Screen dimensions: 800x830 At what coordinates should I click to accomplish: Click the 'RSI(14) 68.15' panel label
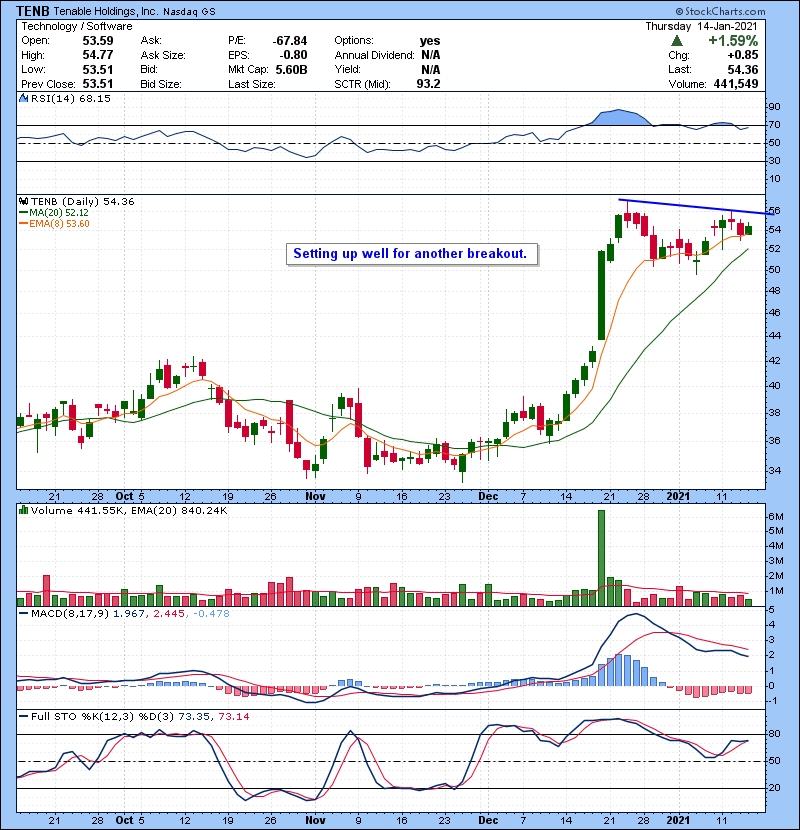(70, 98)
